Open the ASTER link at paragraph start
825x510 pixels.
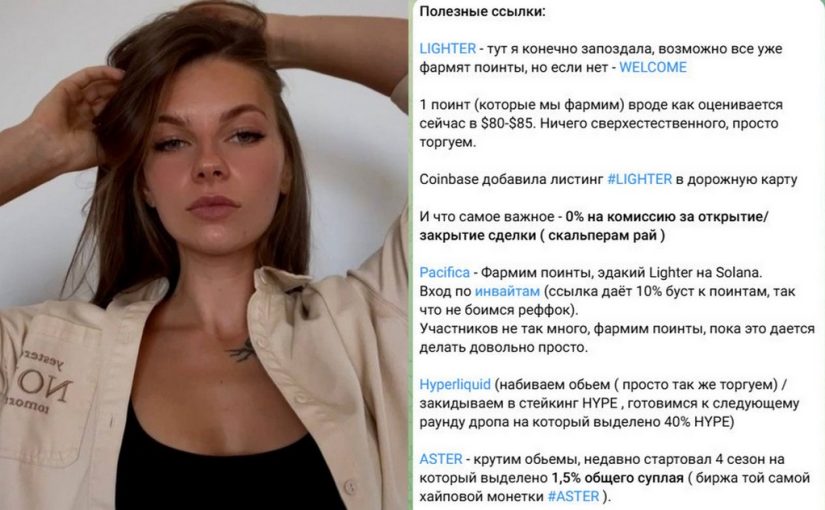pyautogui.click(x=441, y=459)
